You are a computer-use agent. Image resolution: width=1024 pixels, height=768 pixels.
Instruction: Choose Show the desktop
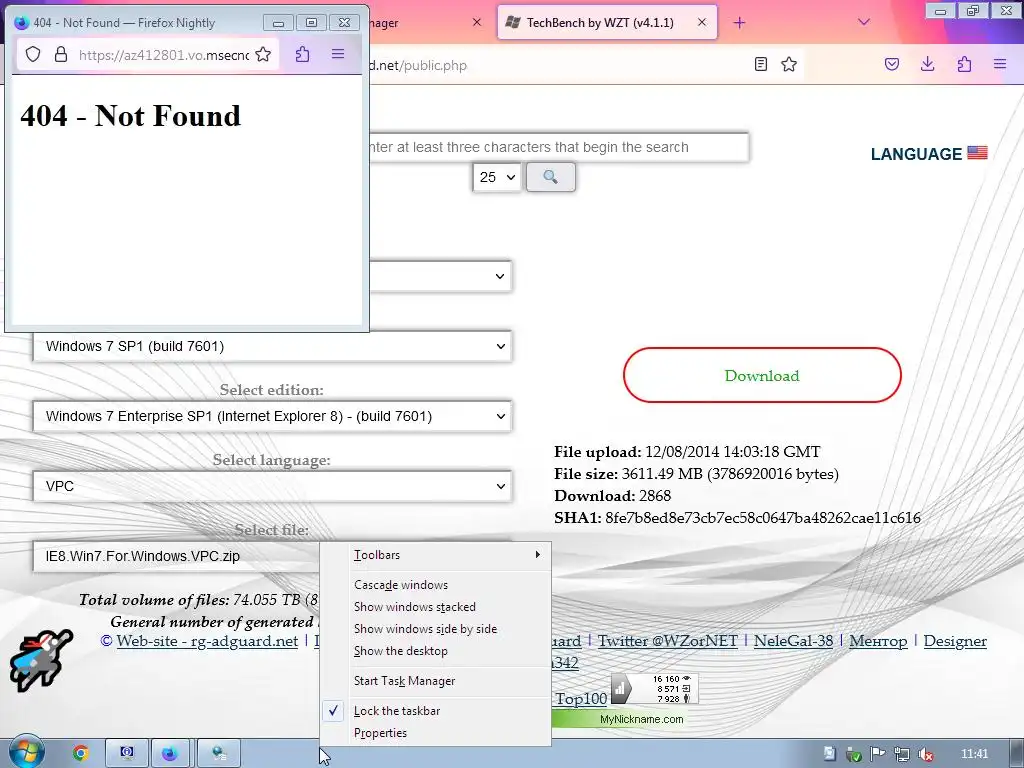pyautogui.click(x=435, y=651)
